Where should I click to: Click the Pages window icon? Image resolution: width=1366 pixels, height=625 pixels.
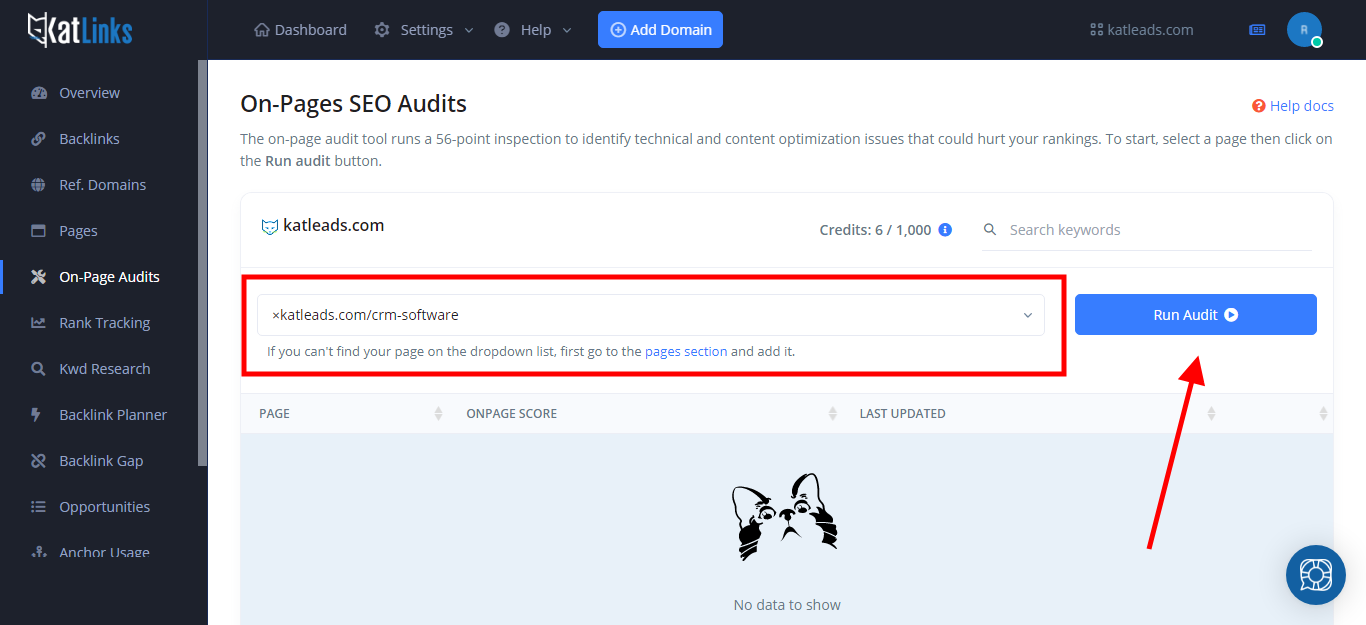[x=39, y=231]
